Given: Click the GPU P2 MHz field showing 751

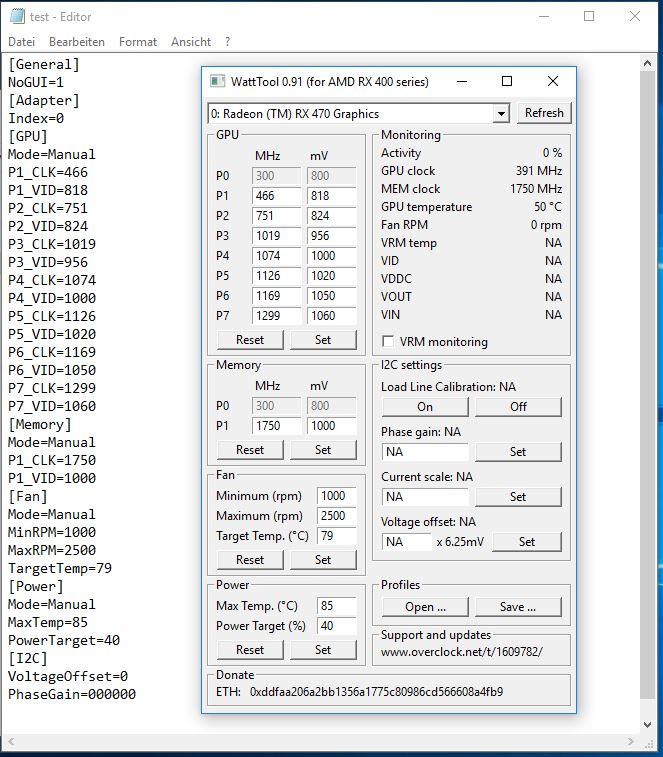Looking at the screenshot, I should click(276, 216).
